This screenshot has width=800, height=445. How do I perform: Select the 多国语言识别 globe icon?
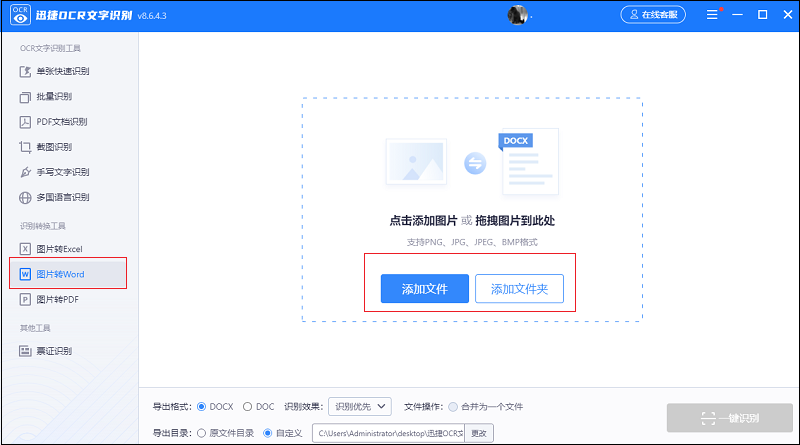point(25,197)
